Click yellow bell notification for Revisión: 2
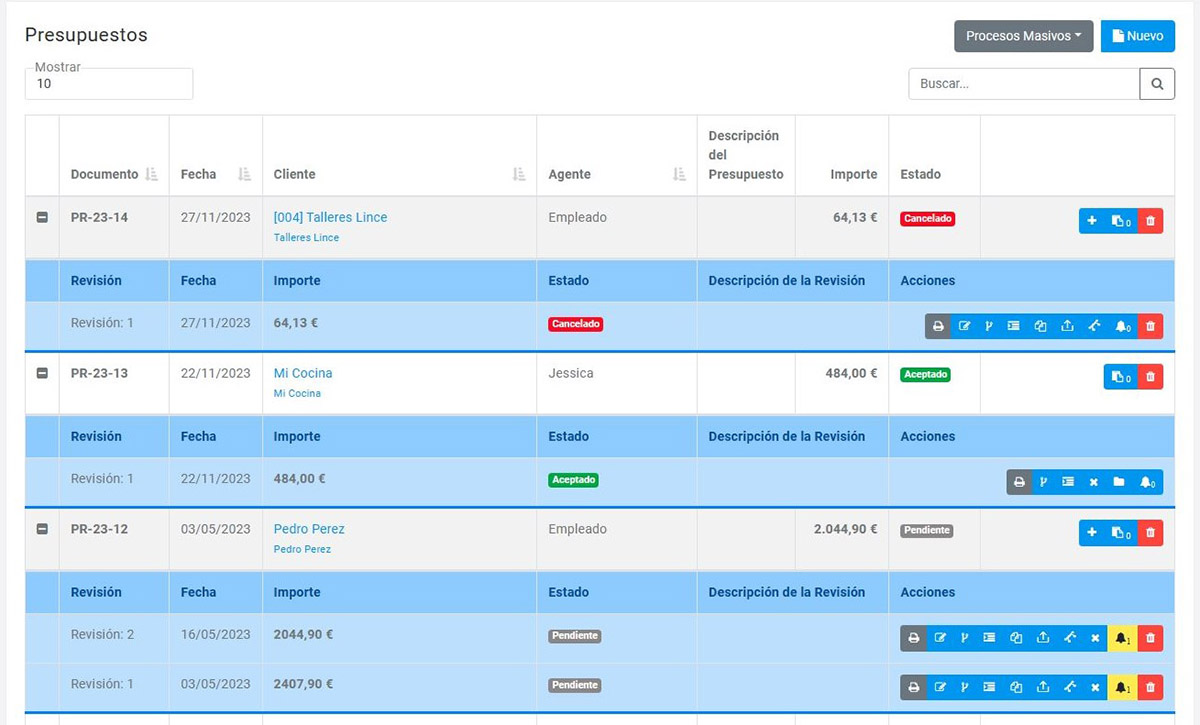 1123,638
